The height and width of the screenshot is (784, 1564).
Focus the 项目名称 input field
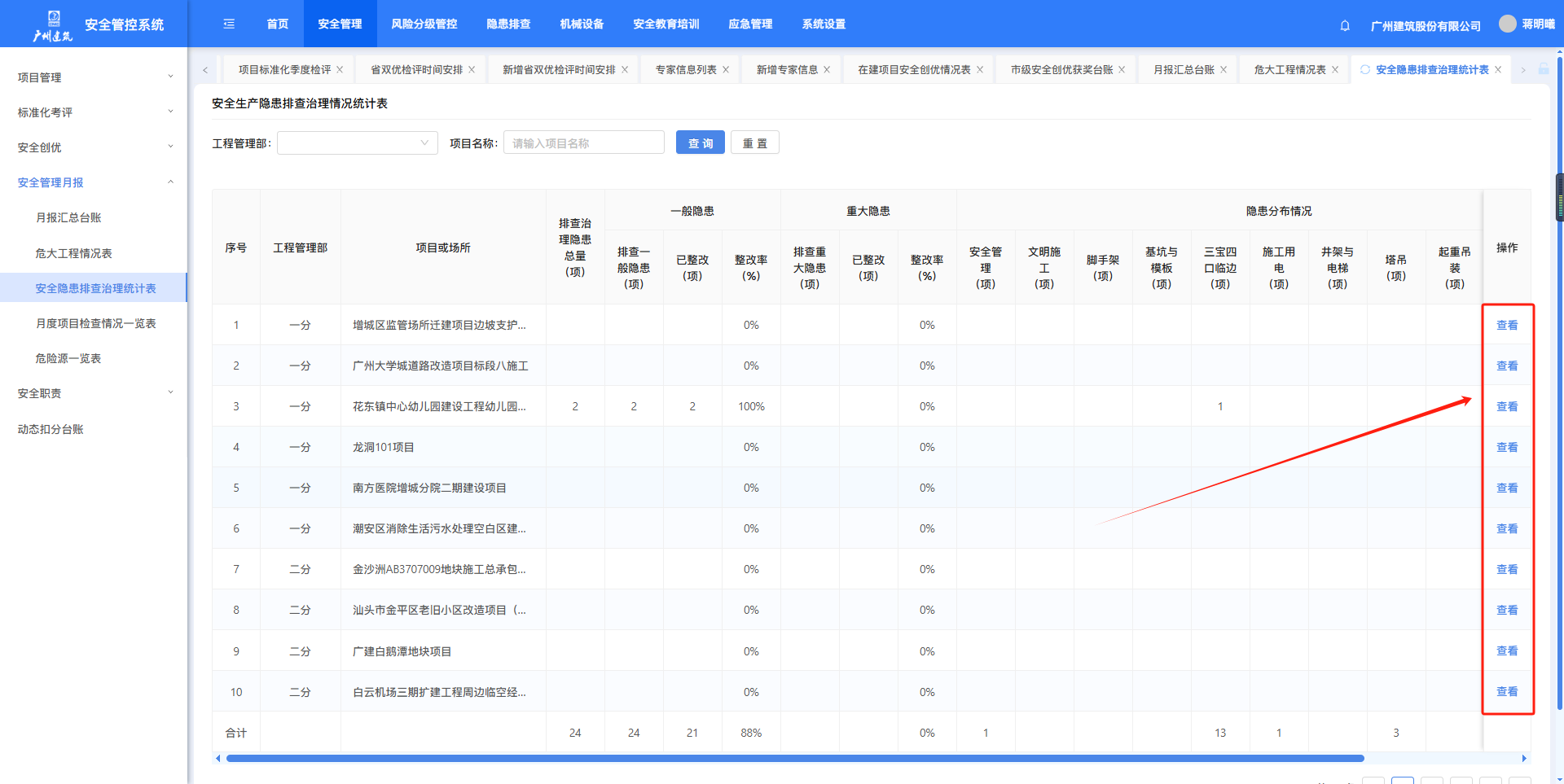pyautogui.click(x=583, y=143)
